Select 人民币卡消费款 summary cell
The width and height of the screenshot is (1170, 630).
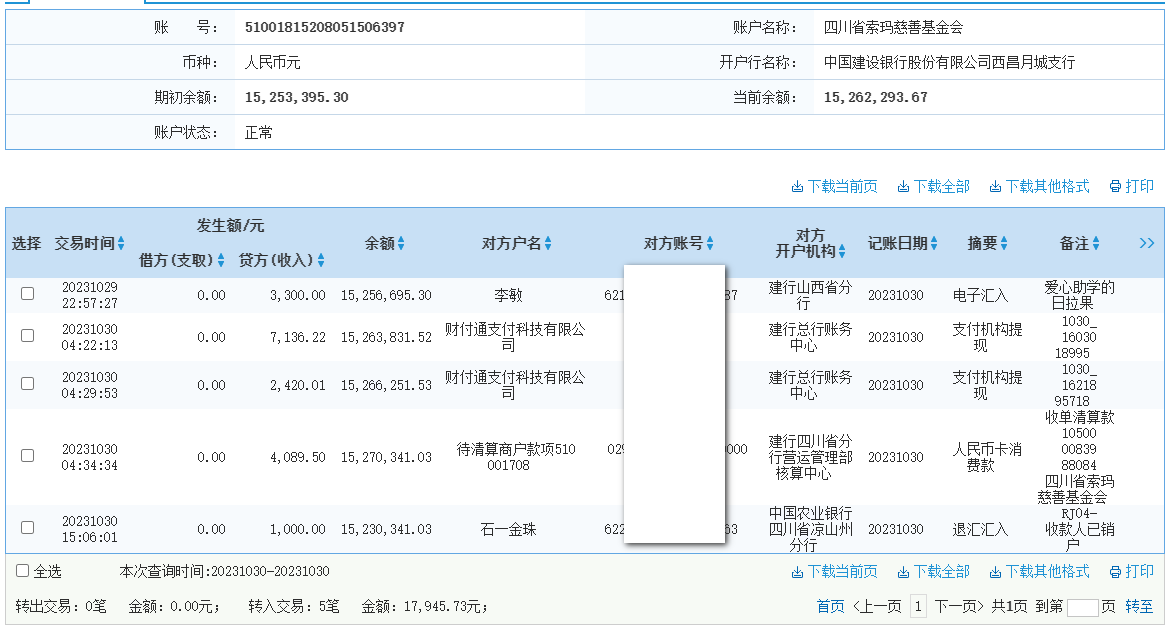986,457
